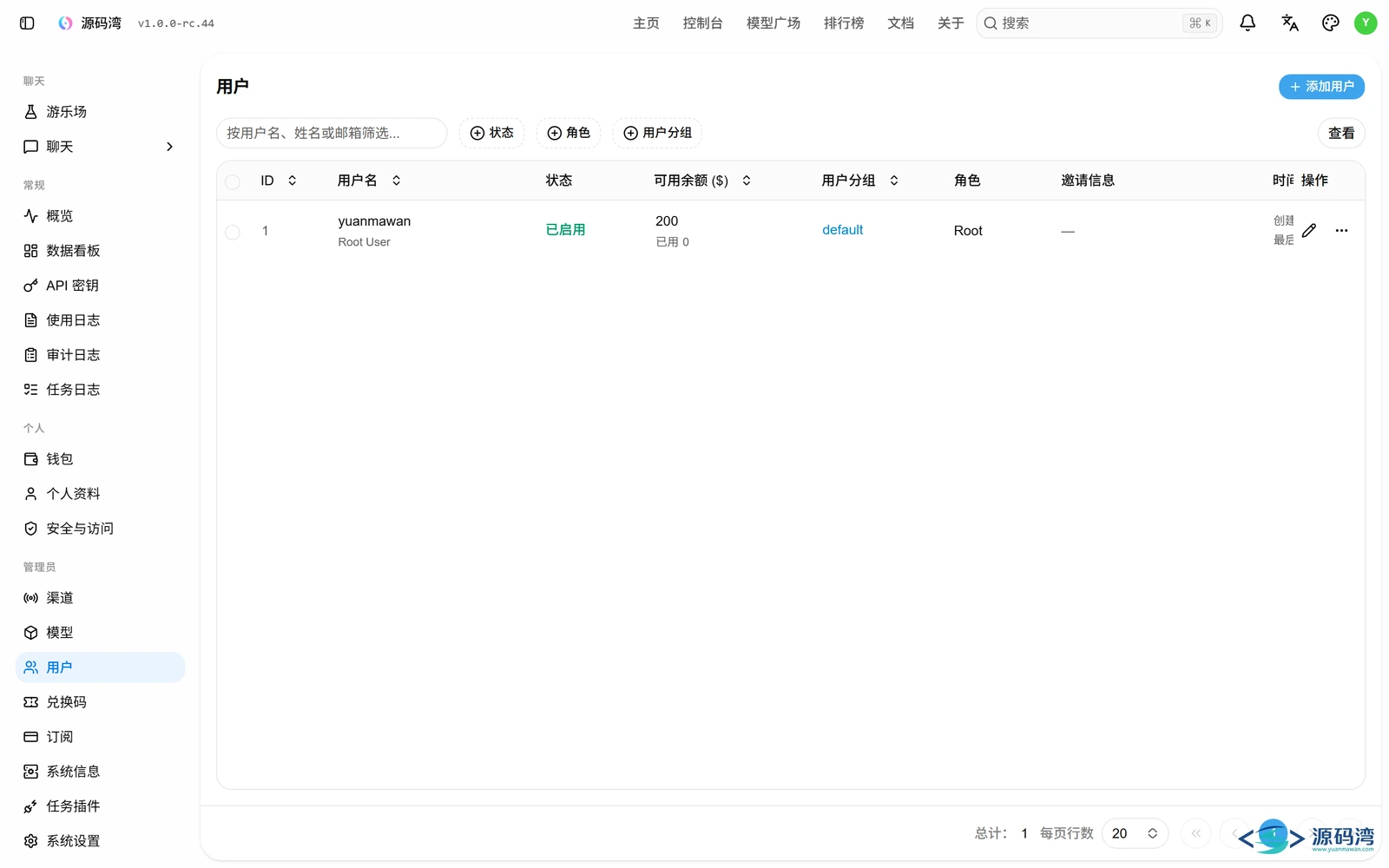Select the yuanmawan row checkbox
The image size is (1389, 868).
tap(233, 232)
